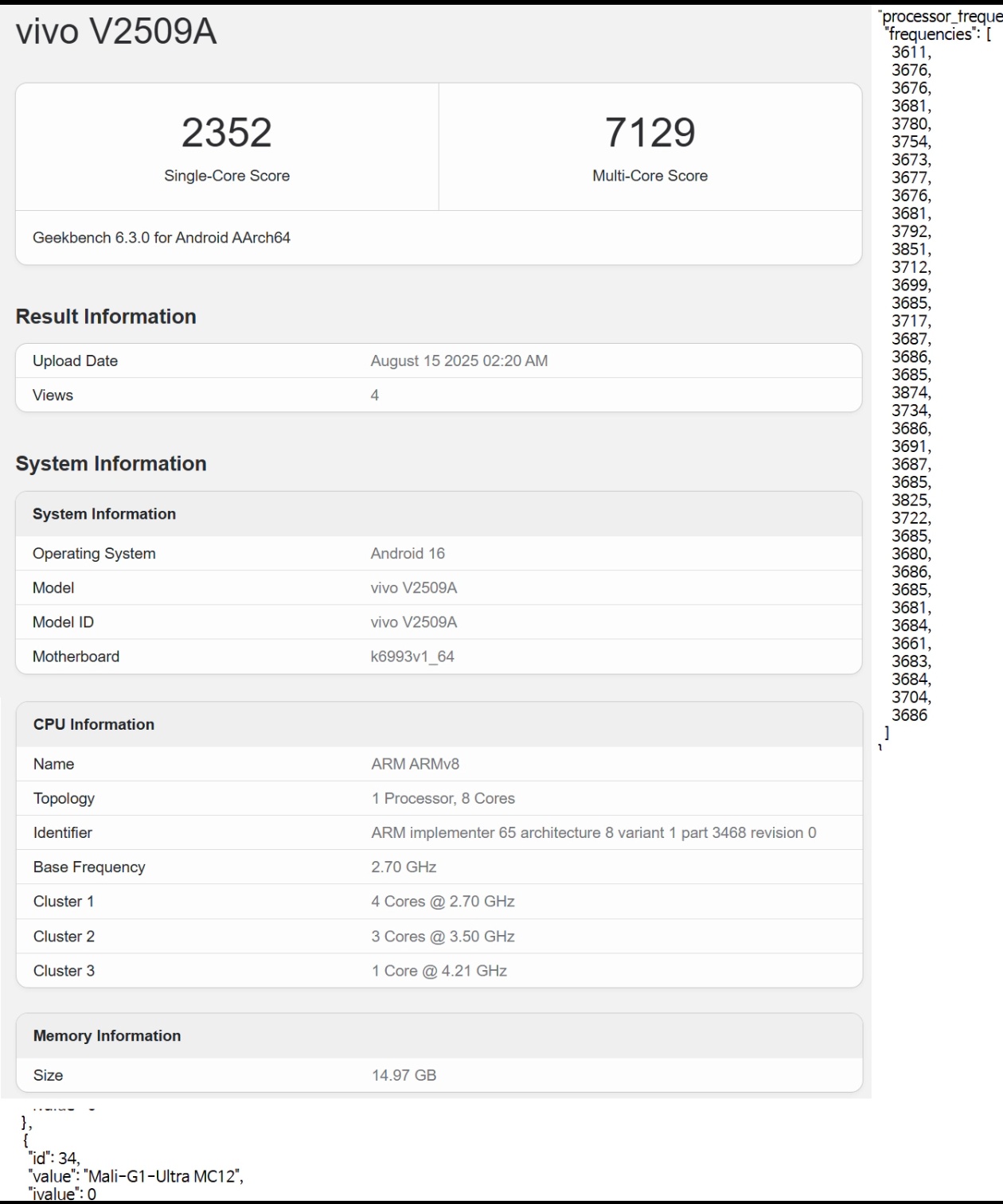Click the CPU Information table header

coord(94,725)
